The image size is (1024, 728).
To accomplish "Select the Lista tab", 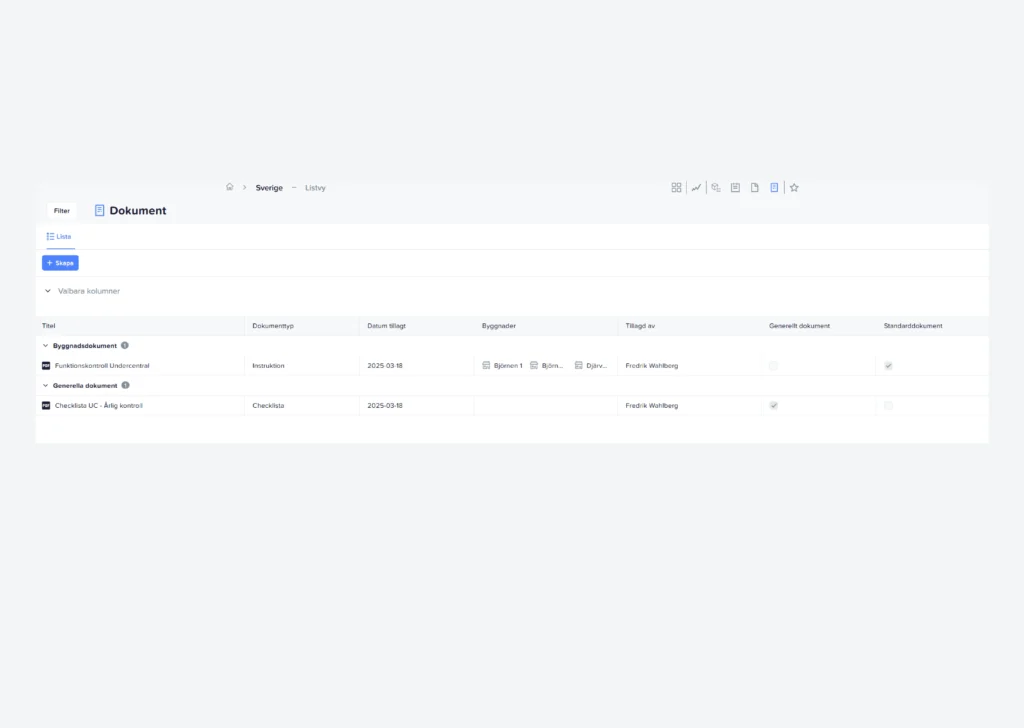I will click(59, 237).
